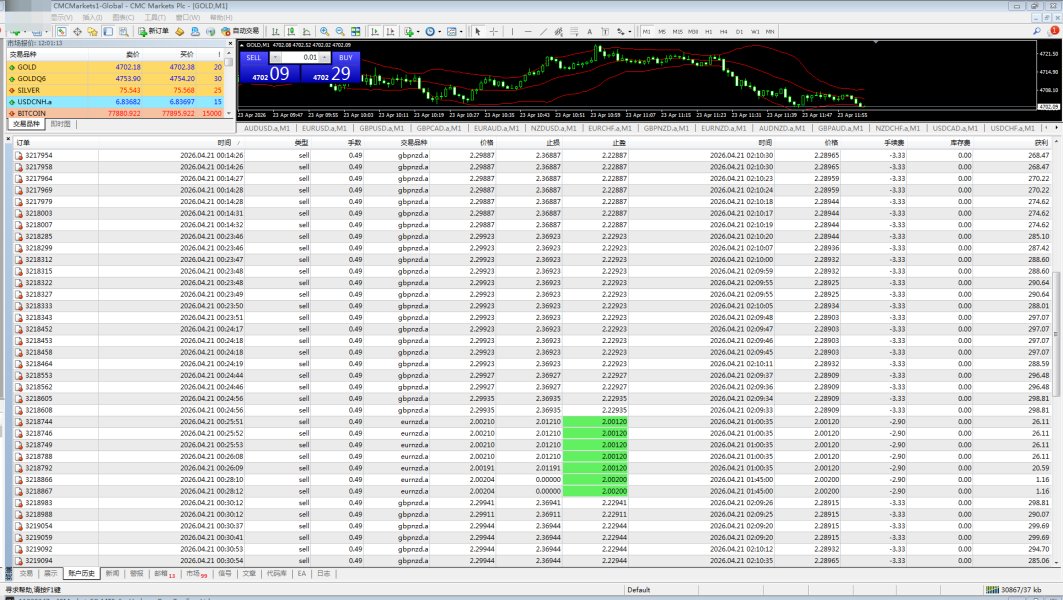Switch timeframe to H4
The height and width of the screenshot is (600, 1063).
click(723, 31)
